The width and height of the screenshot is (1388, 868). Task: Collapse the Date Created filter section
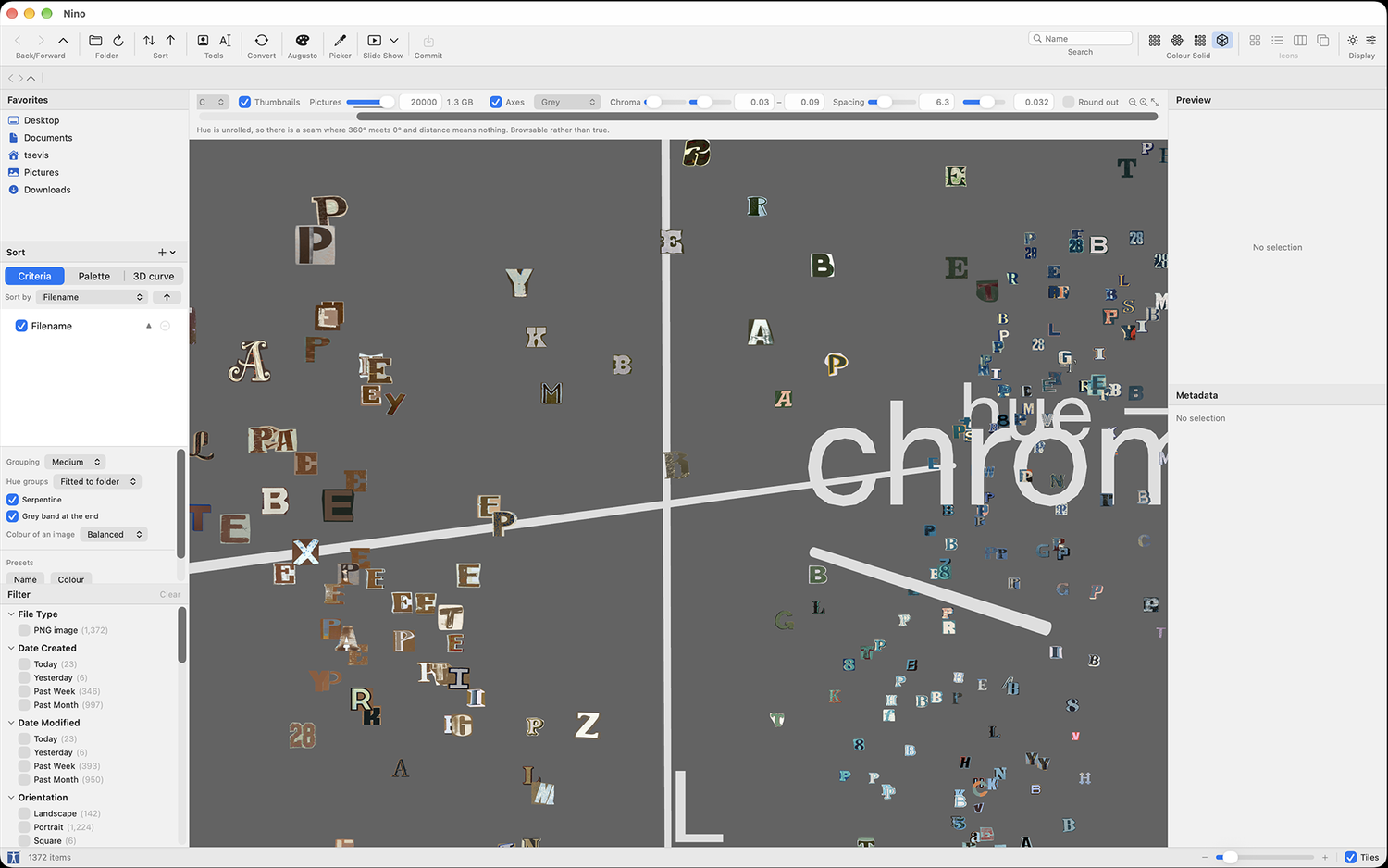point(11,649)
